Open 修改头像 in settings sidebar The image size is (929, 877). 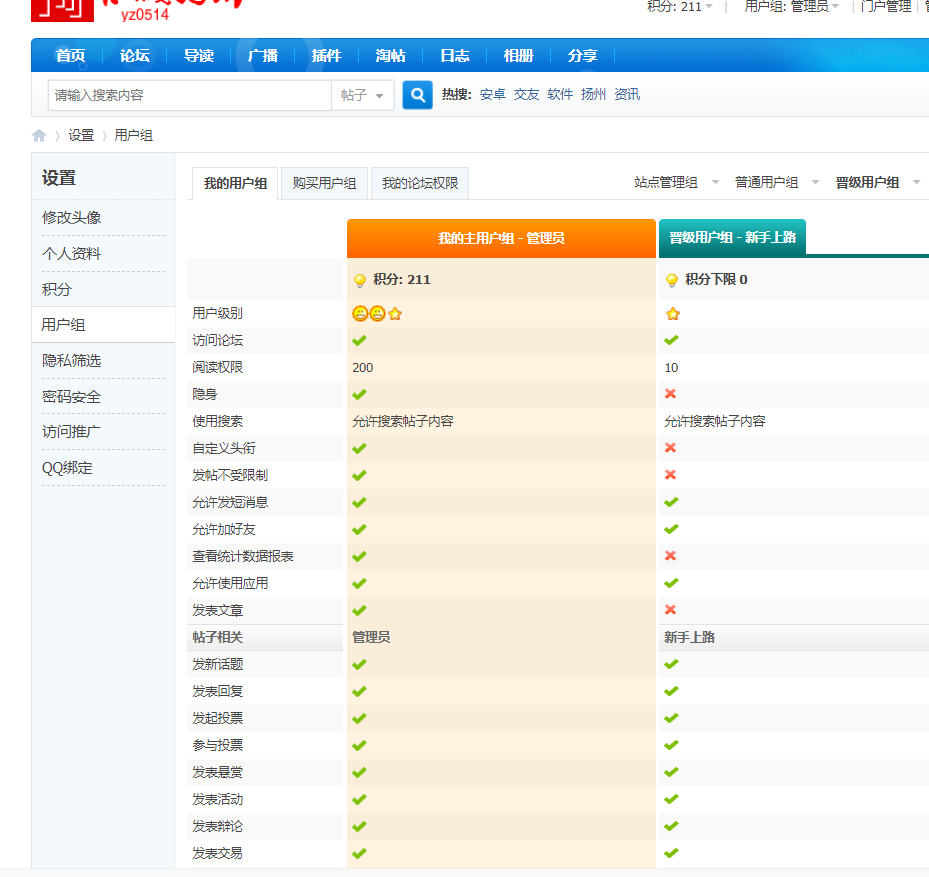tap(72, 217)
